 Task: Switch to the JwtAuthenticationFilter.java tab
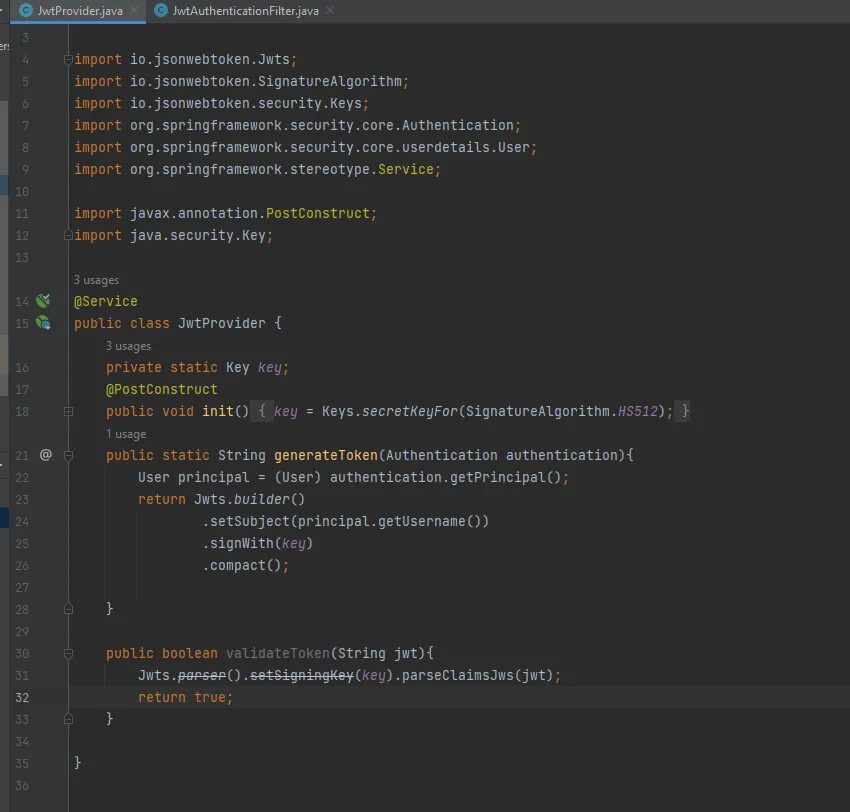pyautogui.click(x=245, y=10)
